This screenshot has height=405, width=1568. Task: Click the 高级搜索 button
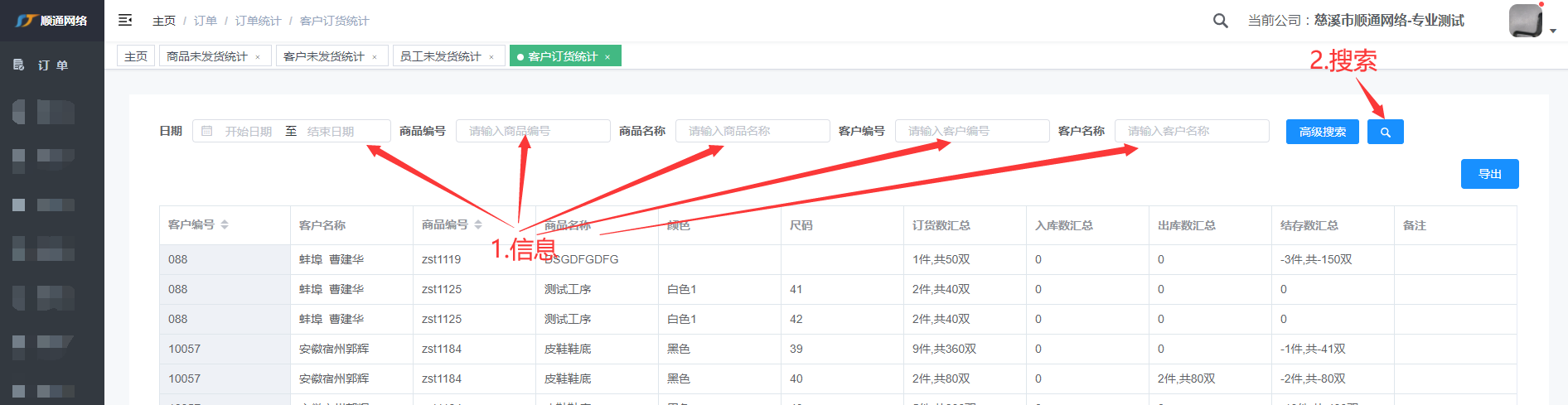1322,132
